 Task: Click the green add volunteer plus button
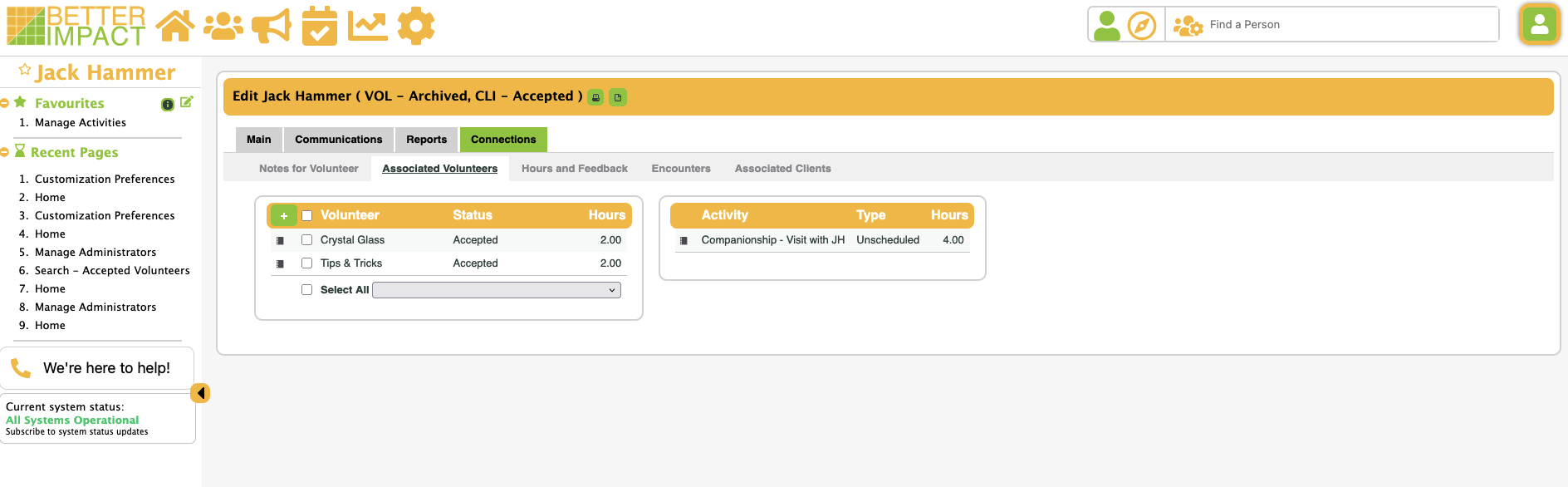click(x=283, y=216)
